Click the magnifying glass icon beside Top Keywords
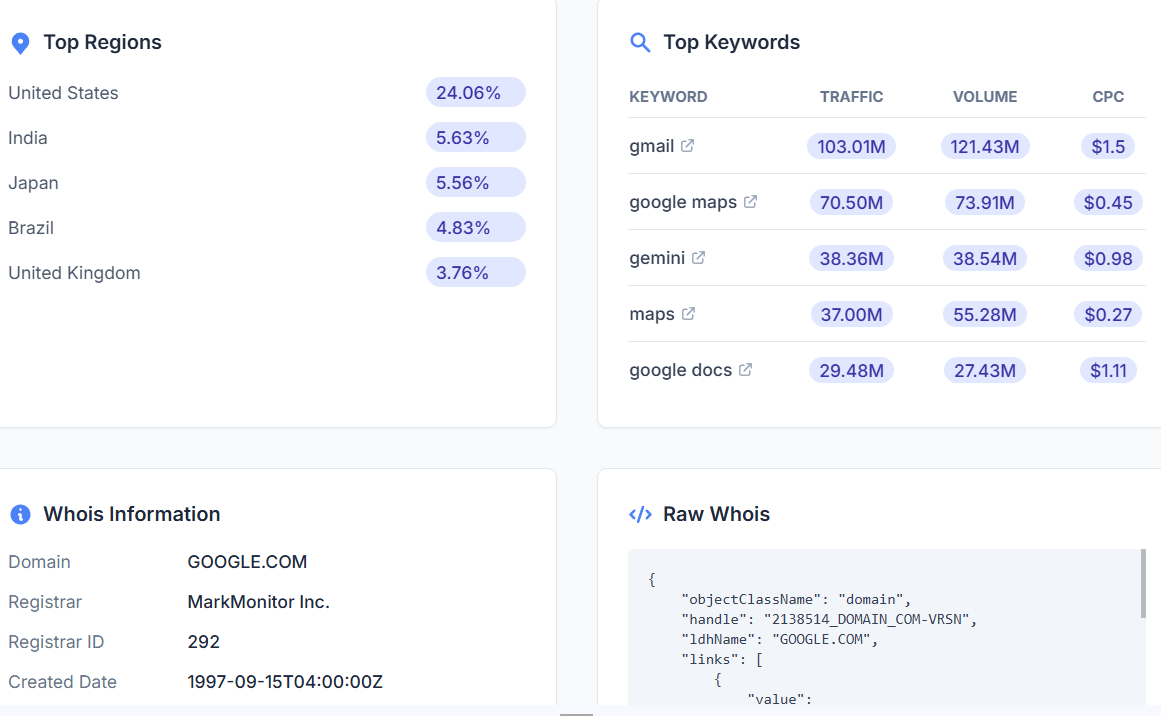 (x=640, y=43)
